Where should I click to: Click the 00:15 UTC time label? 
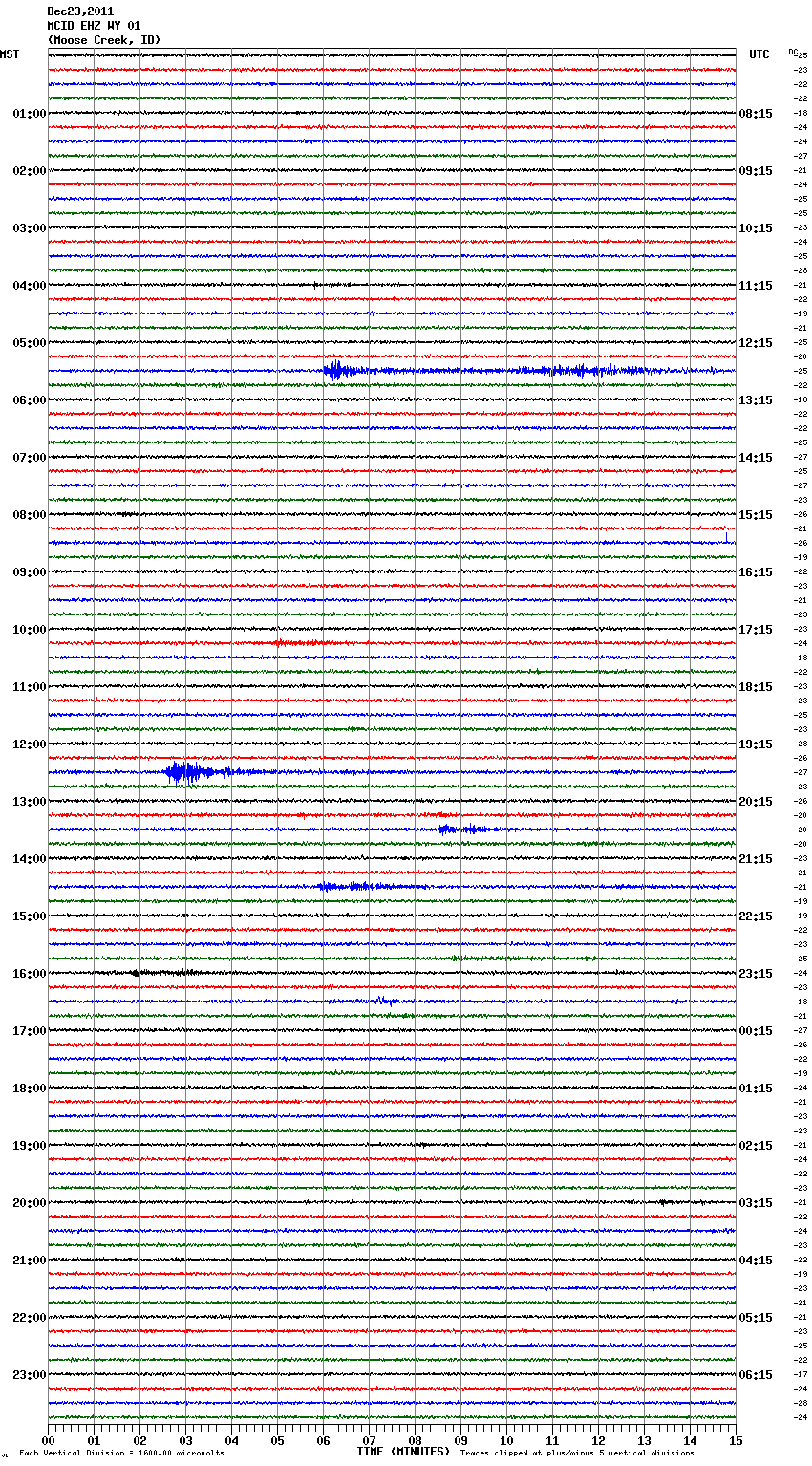(x=756, y=1031)
